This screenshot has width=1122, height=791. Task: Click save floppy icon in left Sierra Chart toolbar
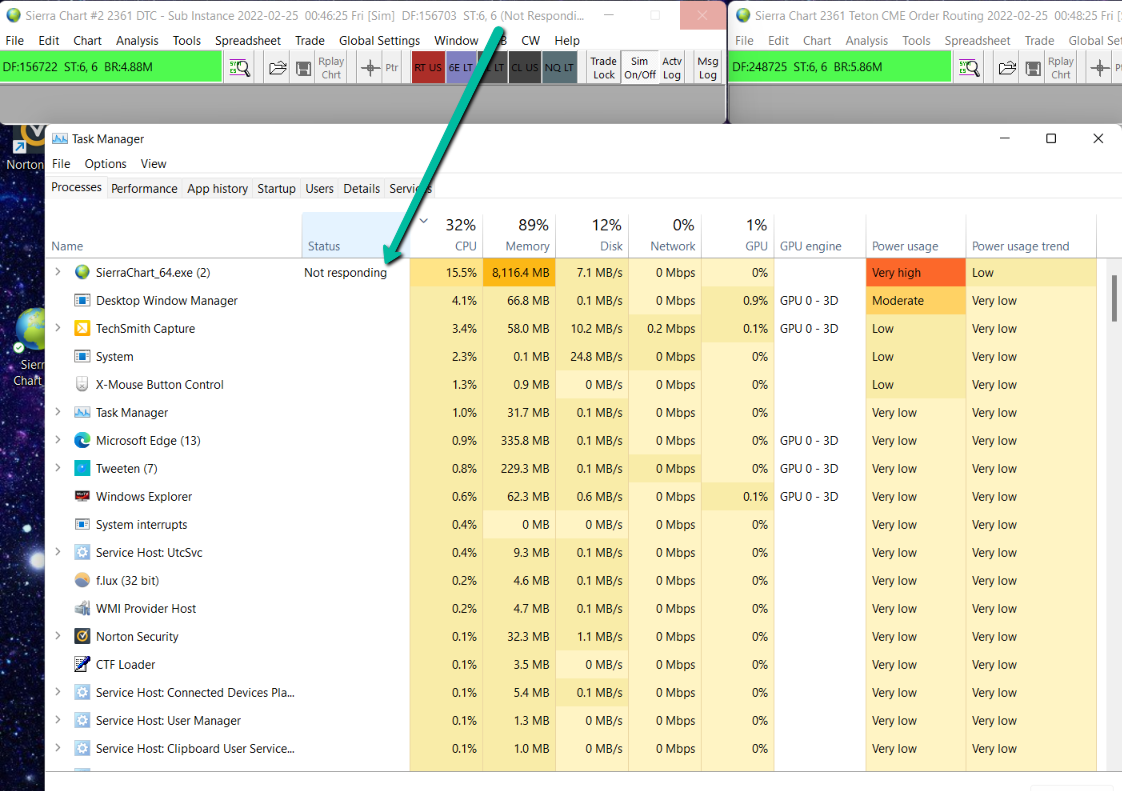[303, 68]
